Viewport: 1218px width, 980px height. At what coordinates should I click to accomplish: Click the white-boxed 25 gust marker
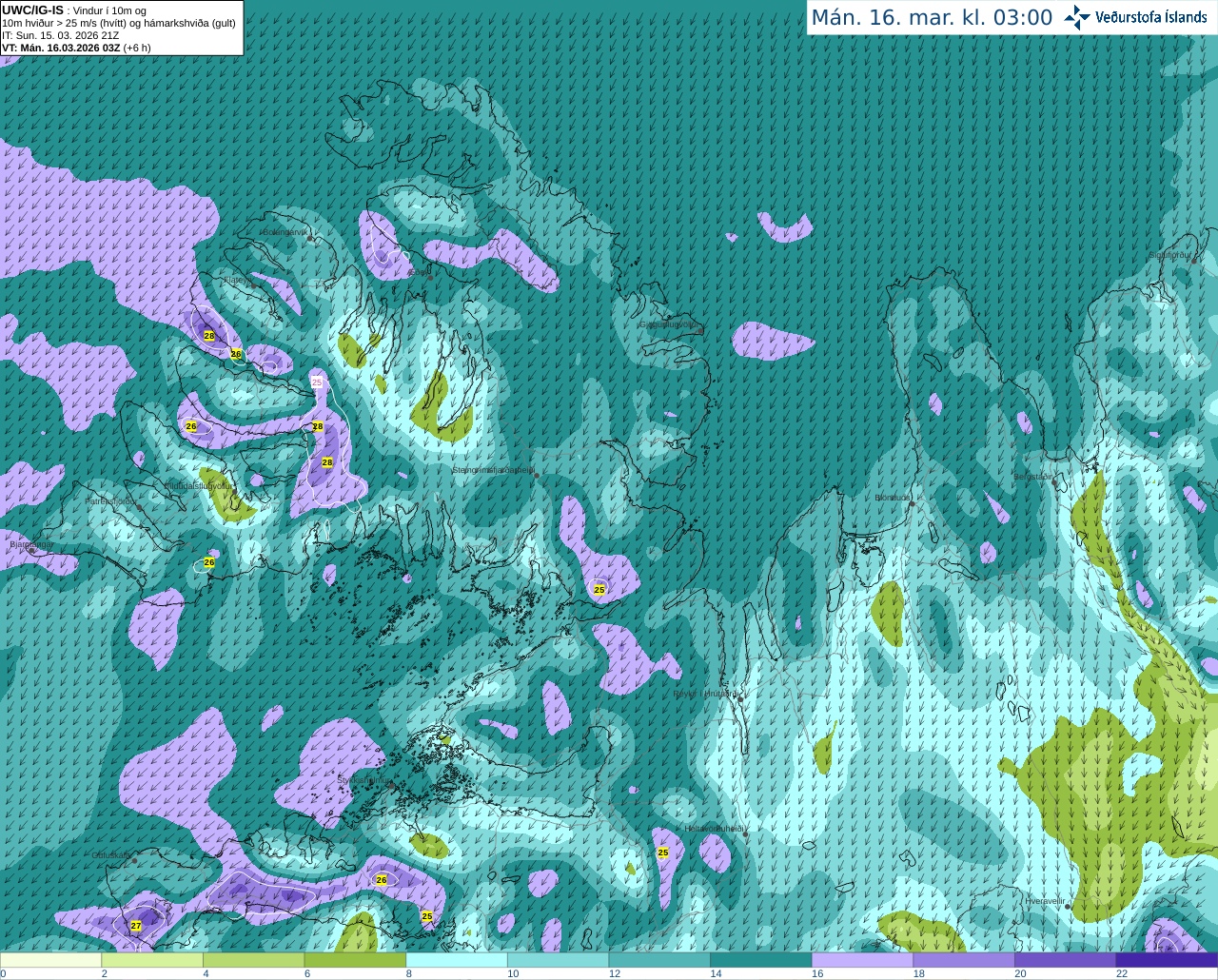coord(317,382)
